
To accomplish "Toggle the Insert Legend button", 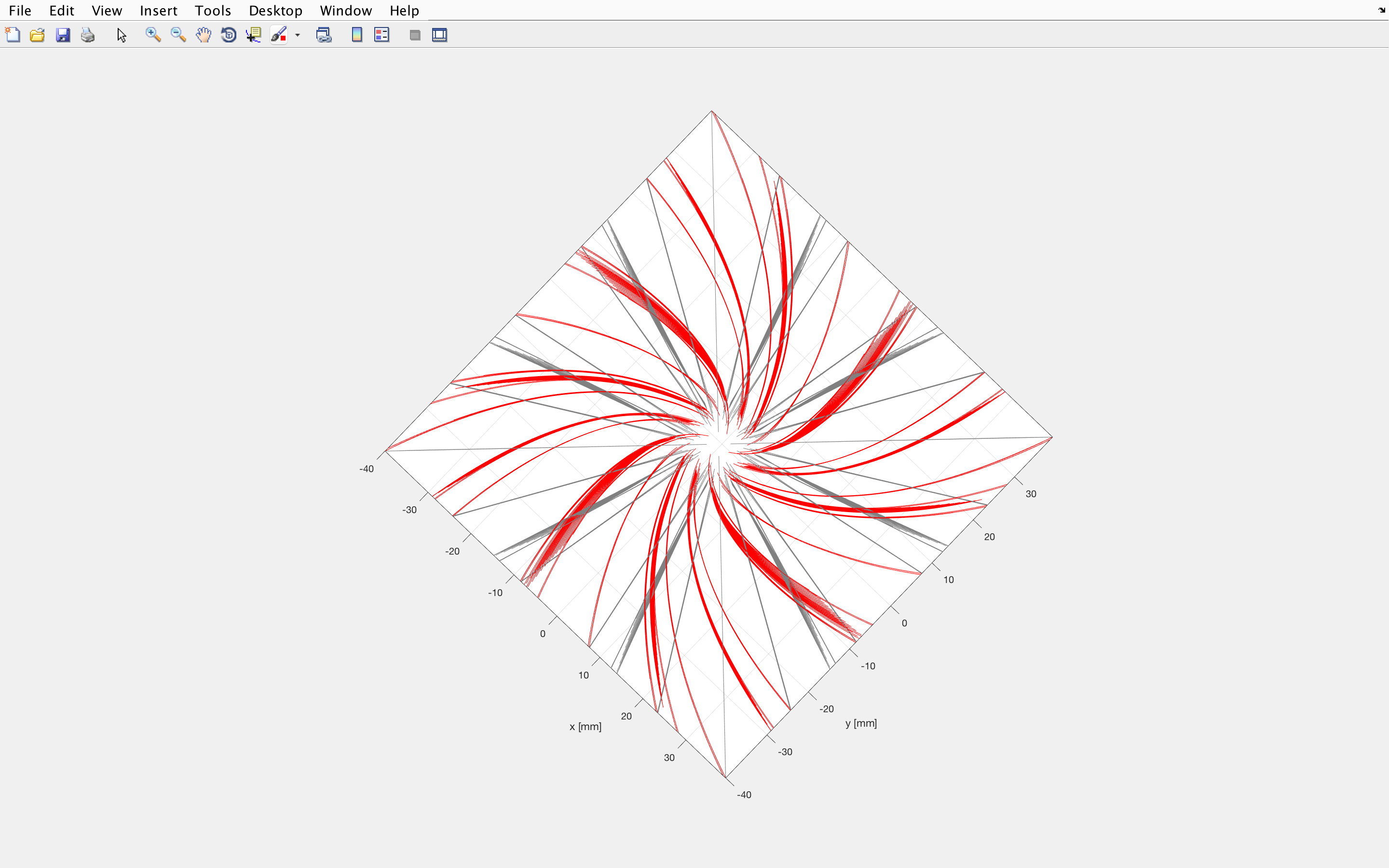I will coord(381,35).
